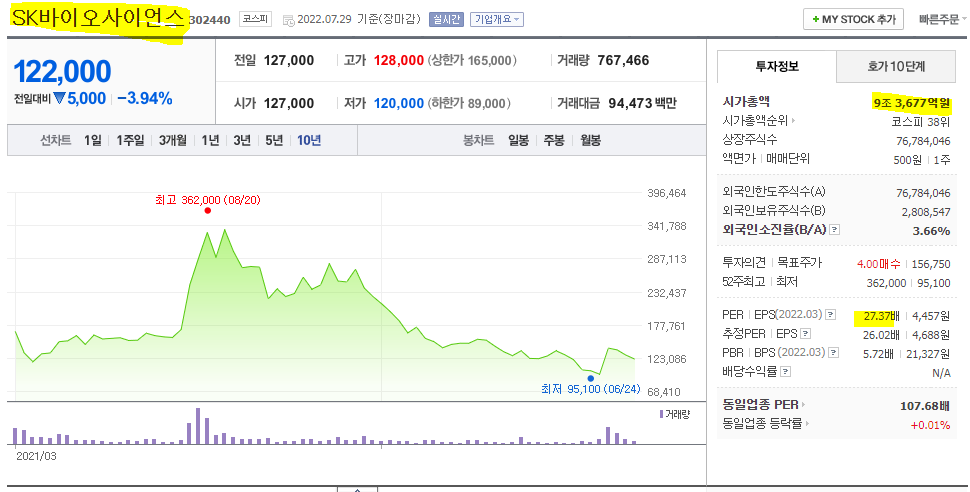Click the purple 거래량 legend marker
The height and width of the screenshot is (492, 970).
tap(662, 414)
